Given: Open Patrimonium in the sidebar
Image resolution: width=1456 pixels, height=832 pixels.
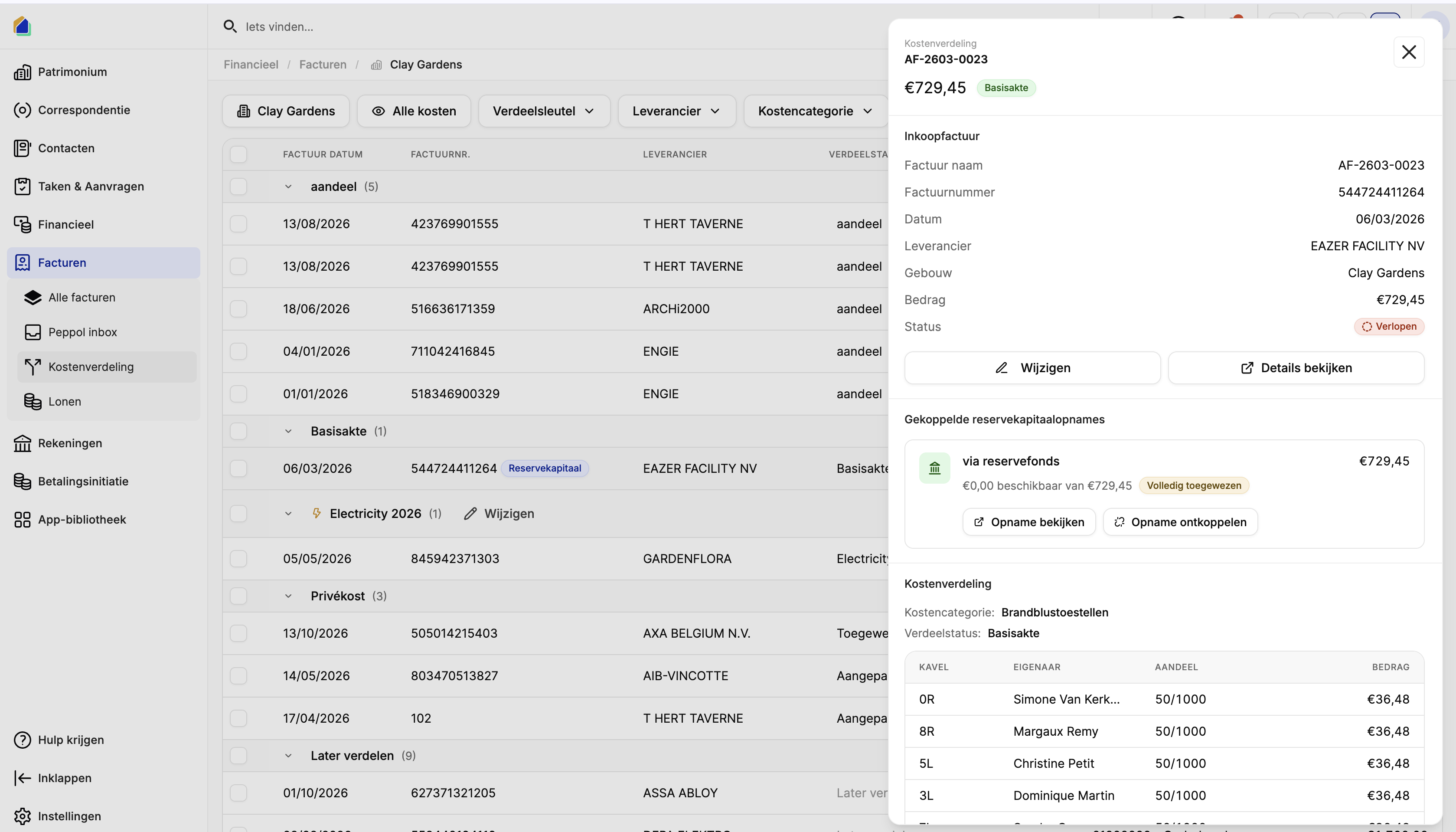Looking at the screenshot, I should click(103, 72).
